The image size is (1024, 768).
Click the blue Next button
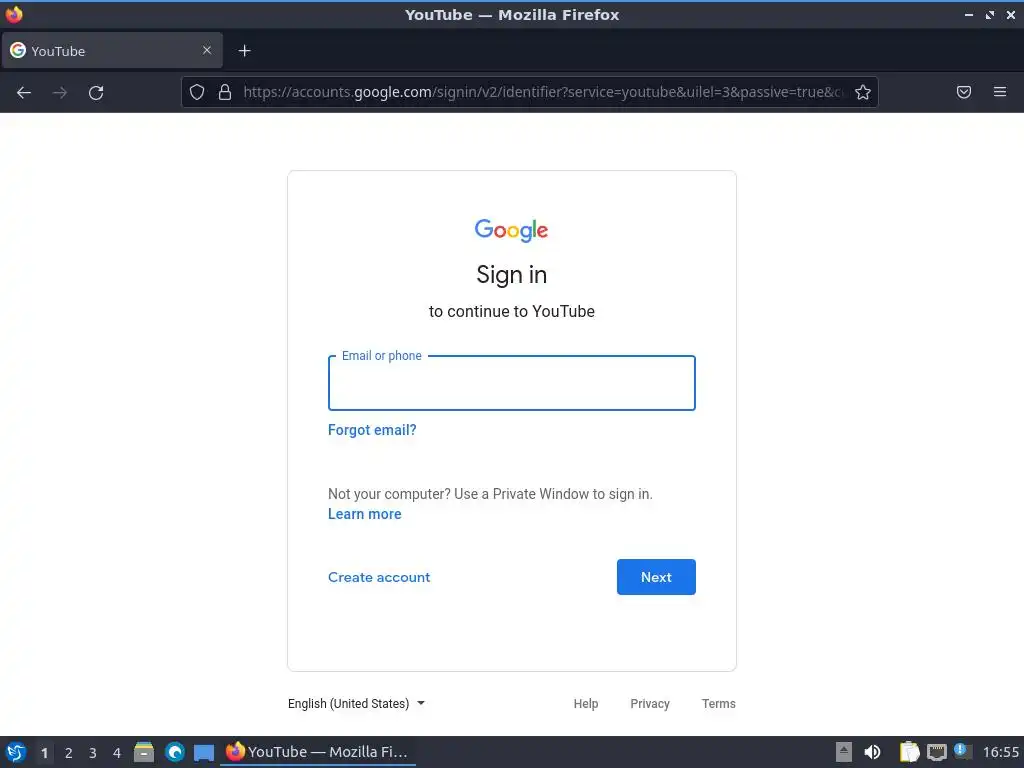[656, 577]
